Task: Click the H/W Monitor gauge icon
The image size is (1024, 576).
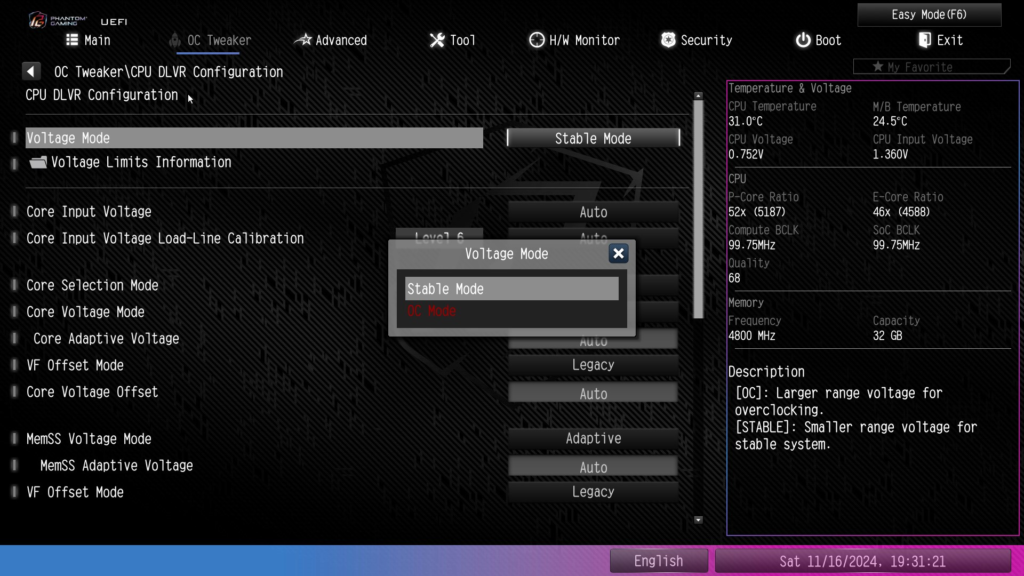Action: (x=536, y=40)
